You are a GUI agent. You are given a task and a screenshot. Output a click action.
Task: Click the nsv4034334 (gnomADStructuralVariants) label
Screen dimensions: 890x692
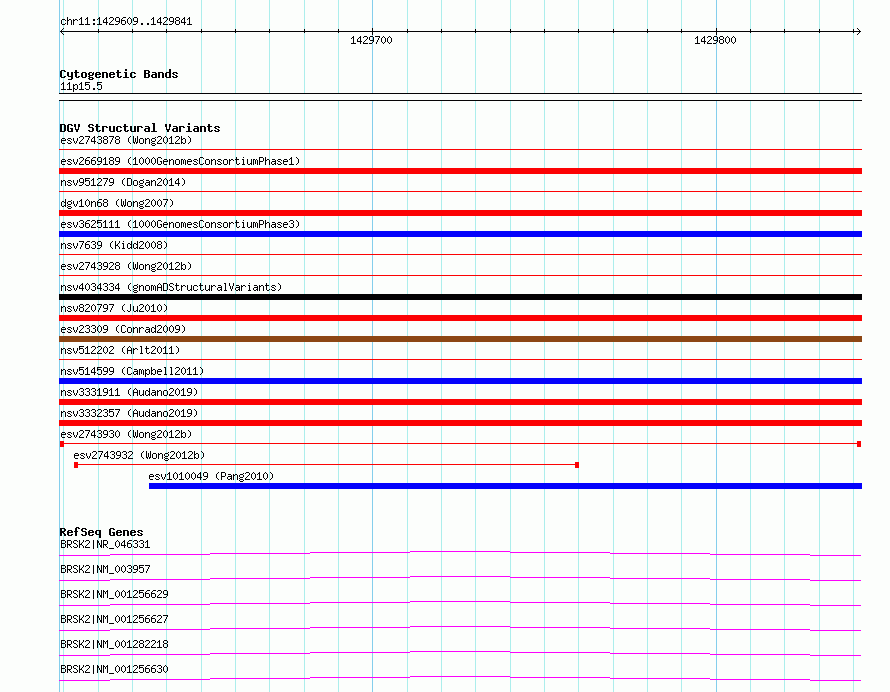pos(171,287)
